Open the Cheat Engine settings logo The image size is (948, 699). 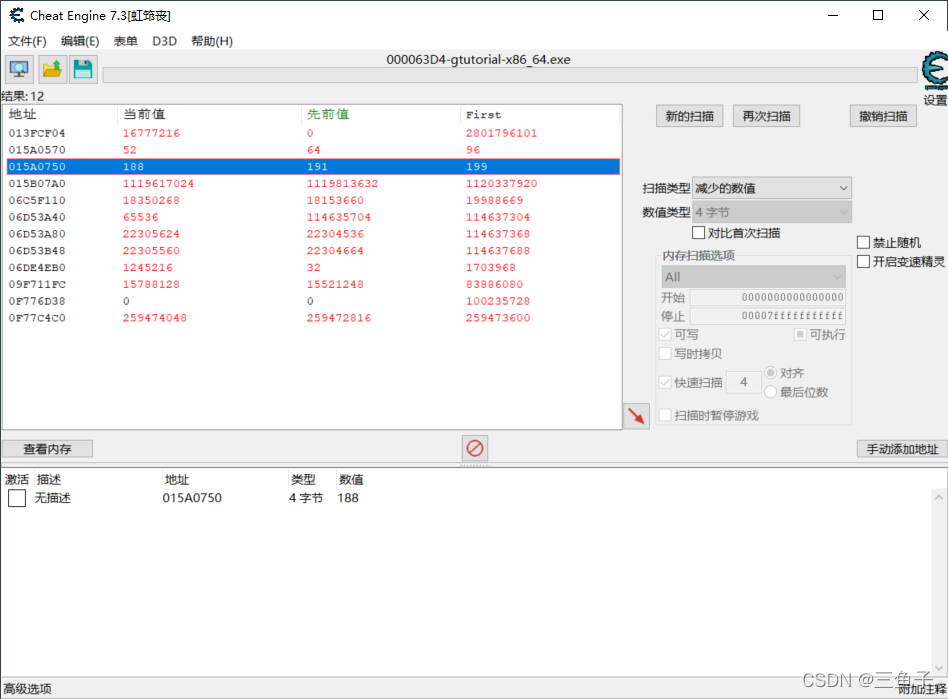point(935,70)
